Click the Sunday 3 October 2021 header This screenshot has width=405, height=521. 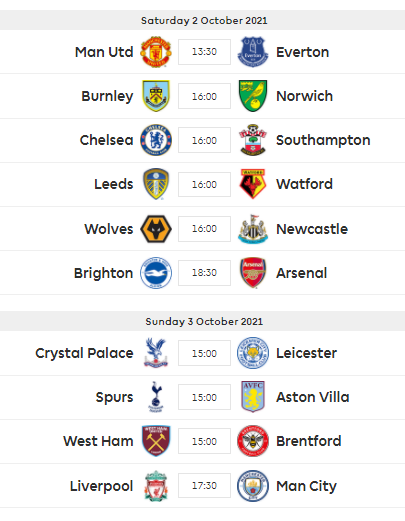click(202, 321)
